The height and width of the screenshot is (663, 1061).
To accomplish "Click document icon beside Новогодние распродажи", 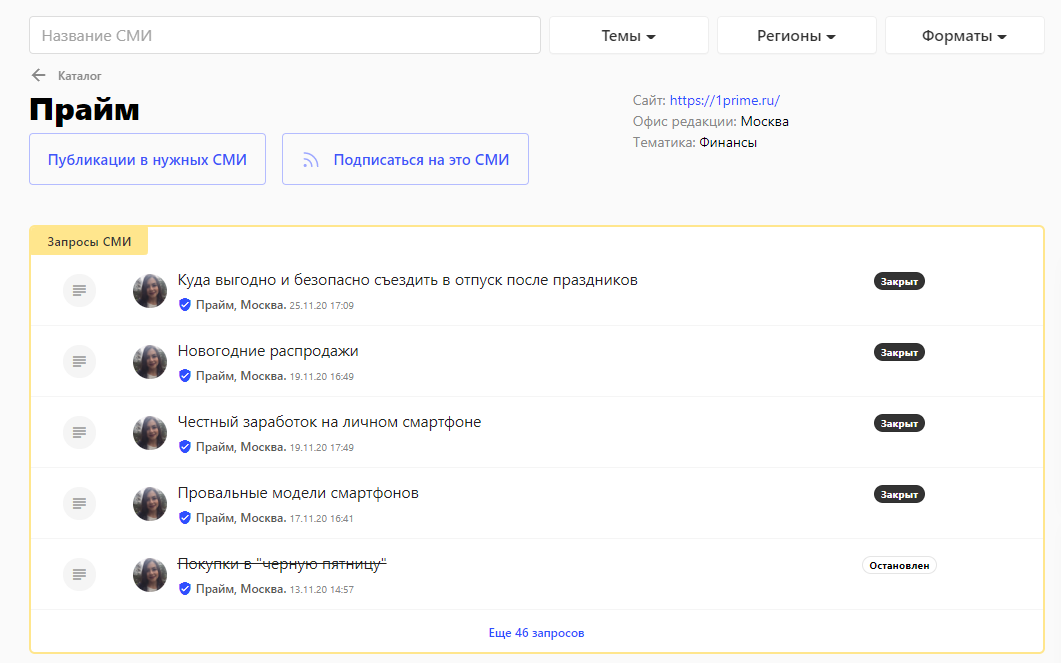I will pyautogui.click(x=79, y=361).
